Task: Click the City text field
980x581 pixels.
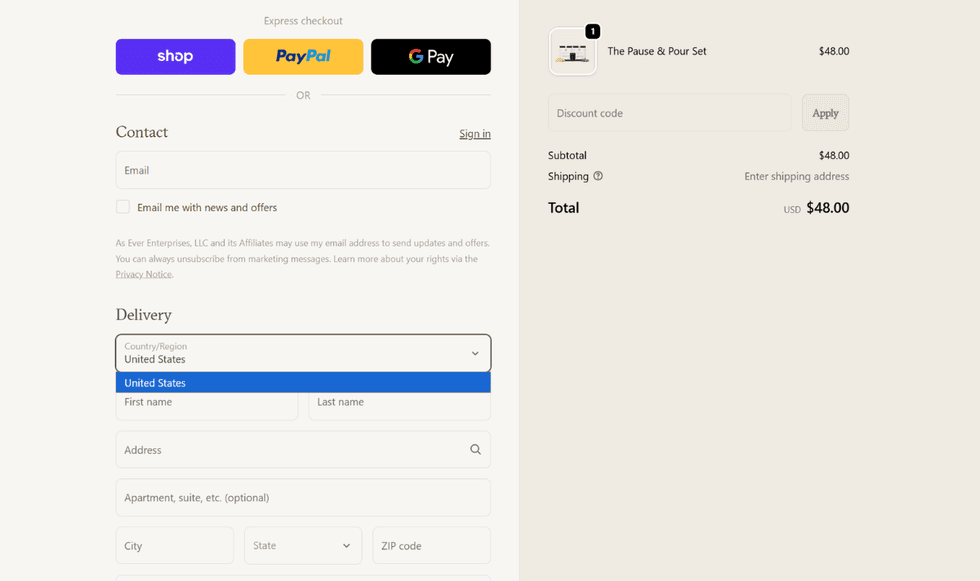Action: pyautogui.click(x=174, y=546)
